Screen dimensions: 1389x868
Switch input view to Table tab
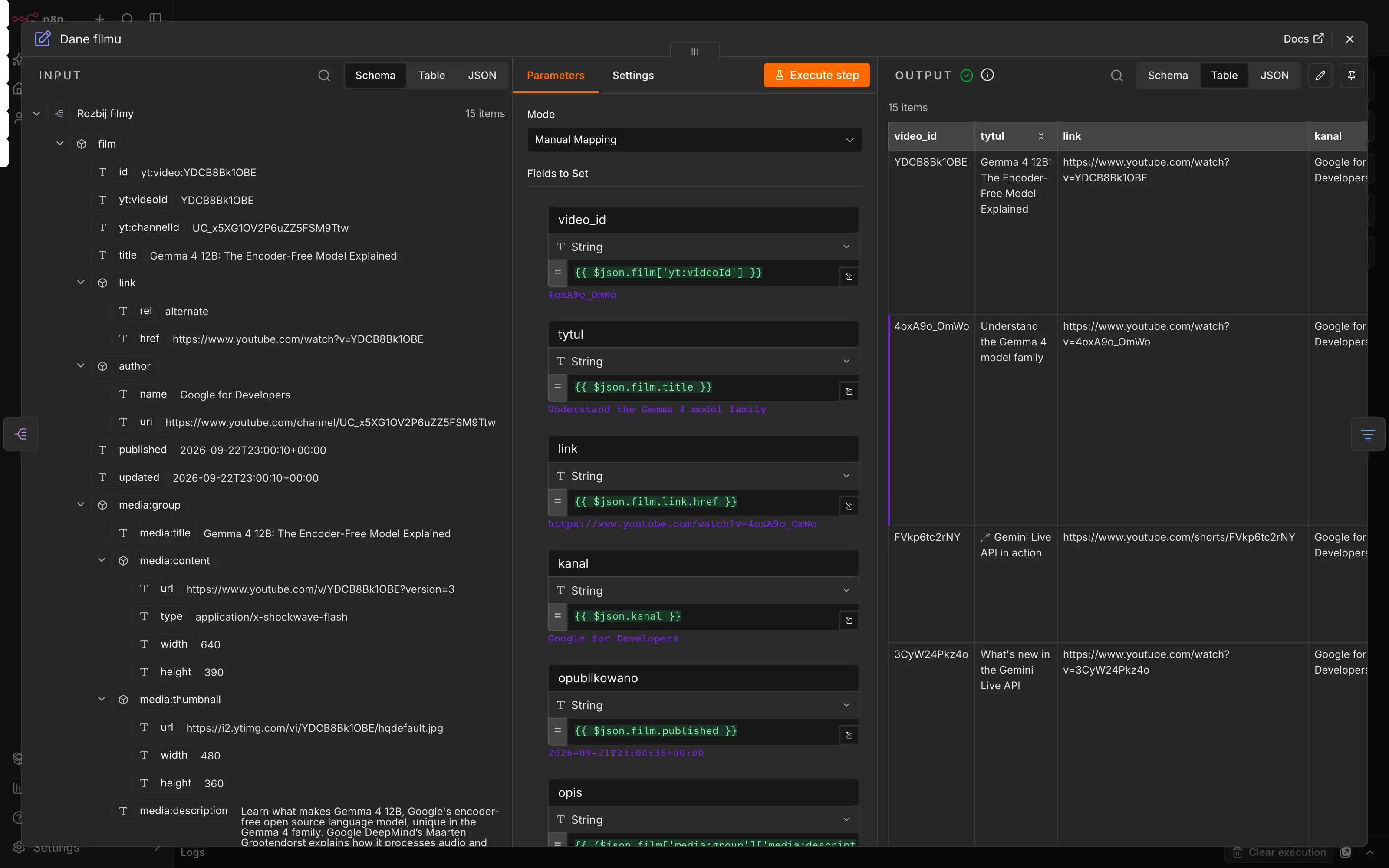pos(431,75)
